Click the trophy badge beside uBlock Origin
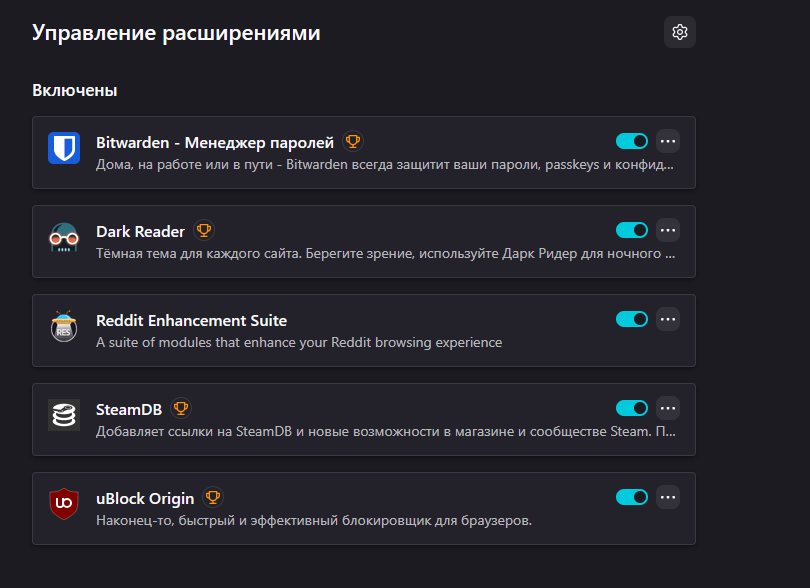This screenshot has height=588, width=810. tap(213, 497)
